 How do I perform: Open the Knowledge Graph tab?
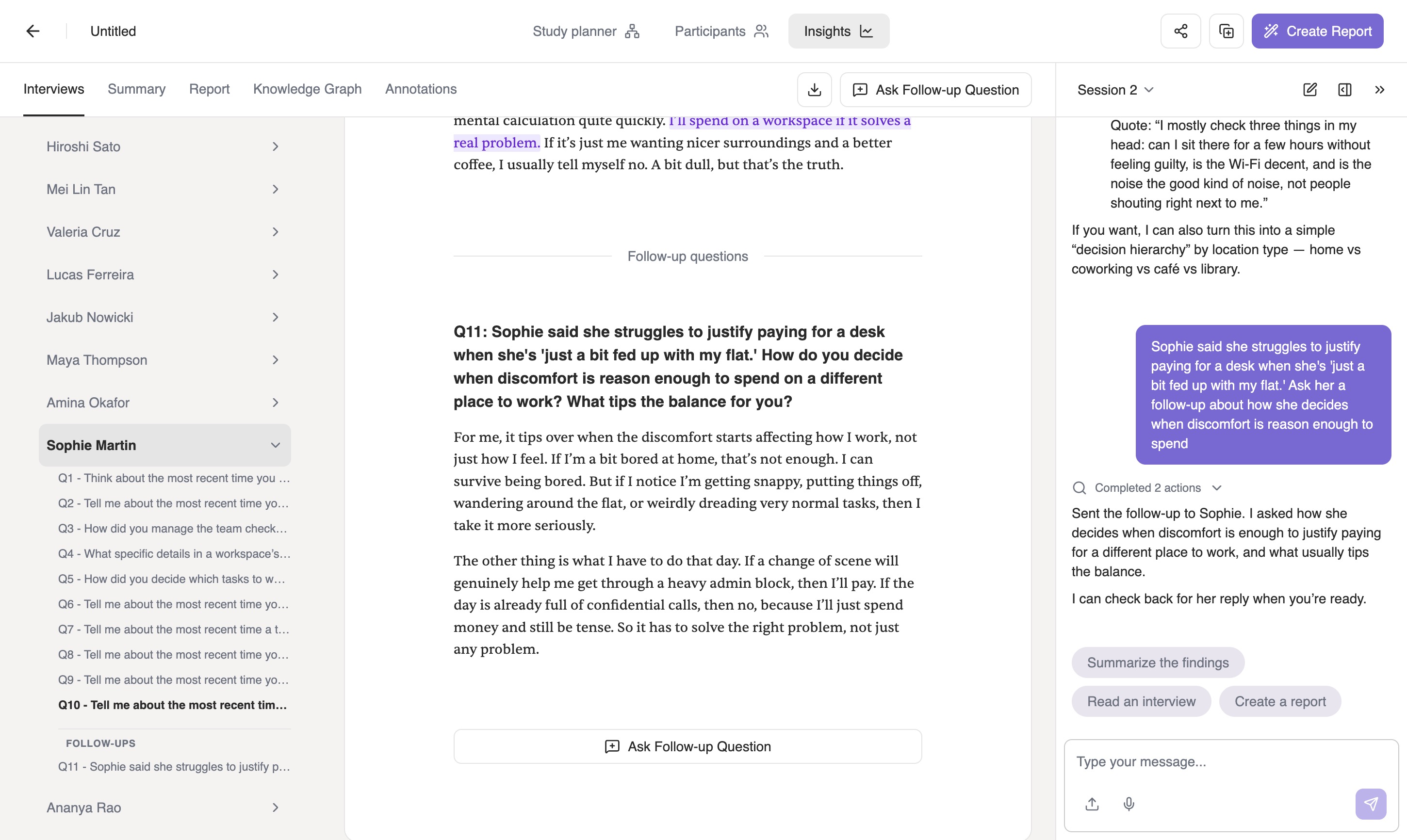point(308,89)
